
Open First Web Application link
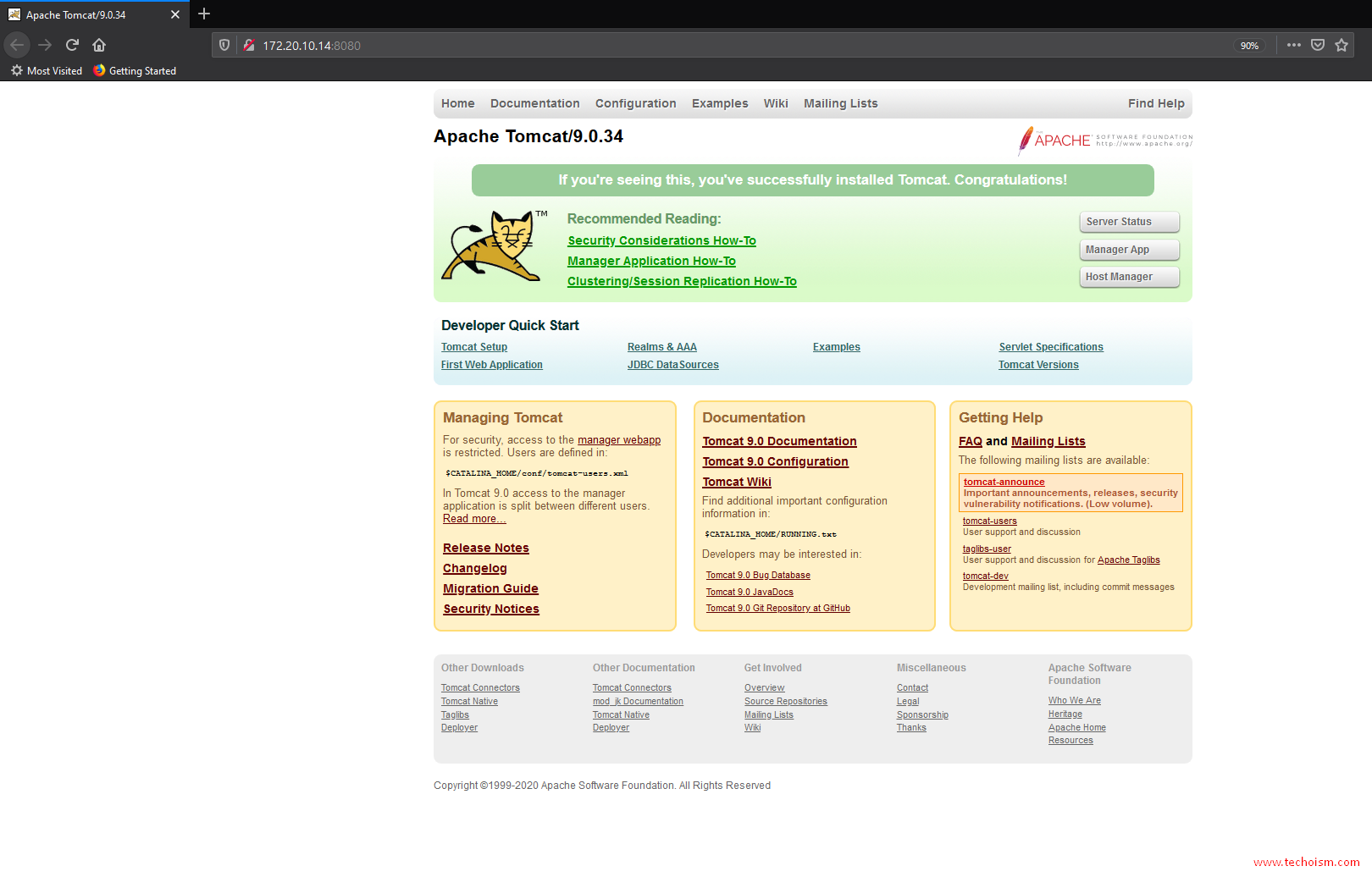[x=492, y=365]
